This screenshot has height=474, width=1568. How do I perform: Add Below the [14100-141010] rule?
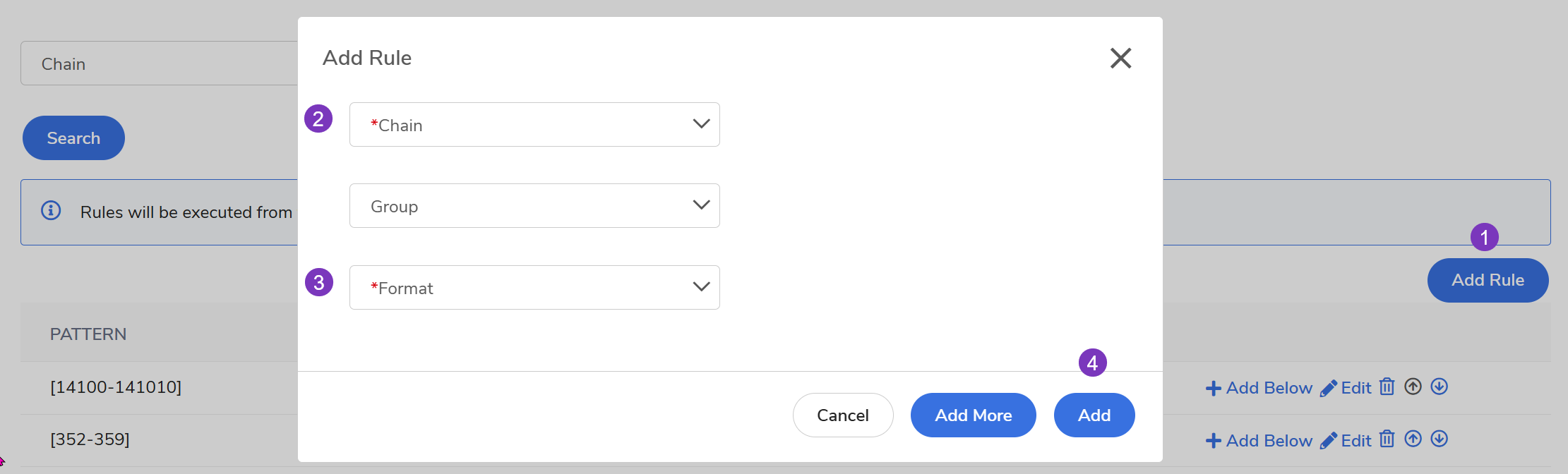[x=1259, y=388]
